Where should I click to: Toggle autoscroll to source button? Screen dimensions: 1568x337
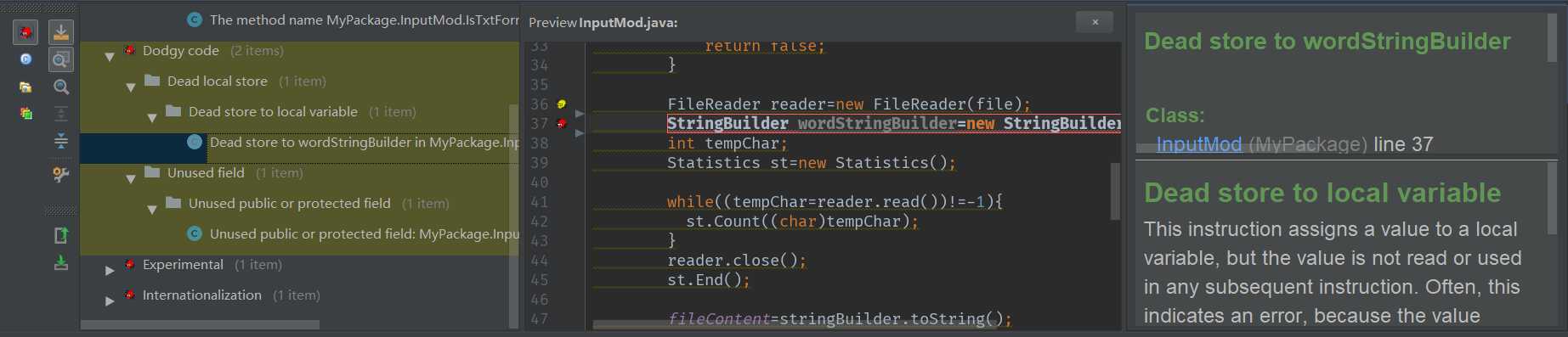click(x=61, y=32)
